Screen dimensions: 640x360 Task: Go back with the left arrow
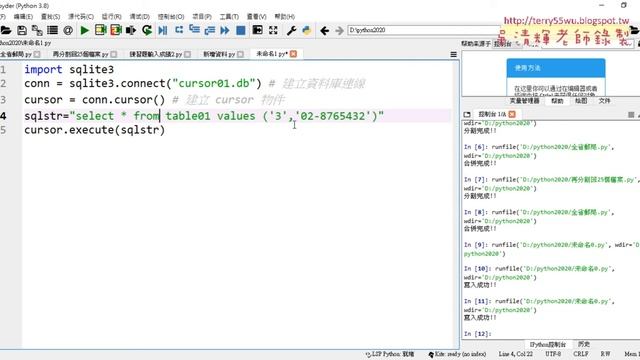click(324, 30)
